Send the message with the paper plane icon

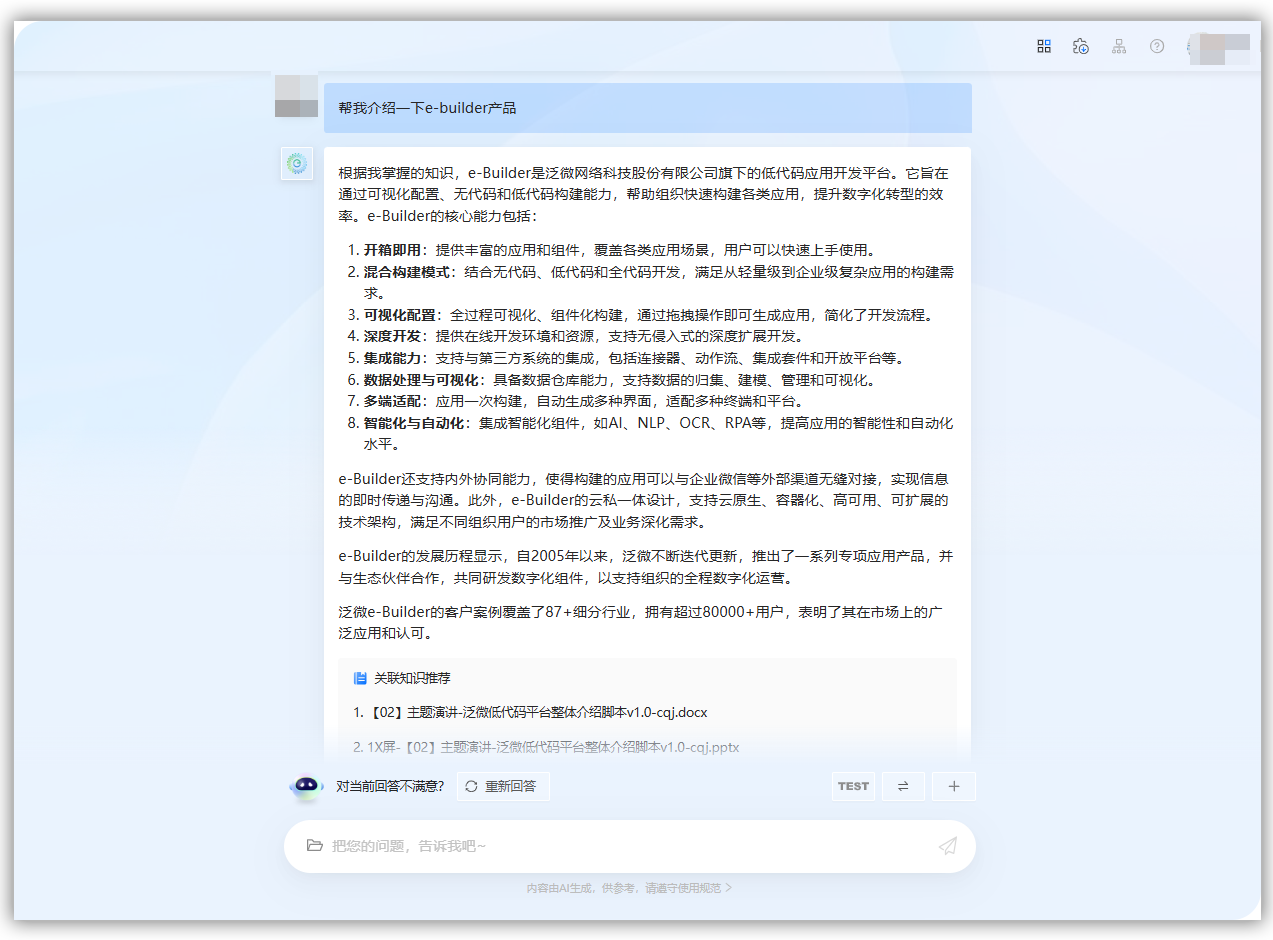948,846
